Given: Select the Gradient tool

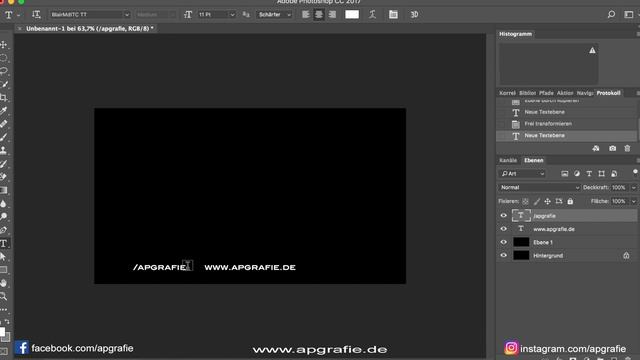Looking at the screenshot, I should (x=4, y=190).
